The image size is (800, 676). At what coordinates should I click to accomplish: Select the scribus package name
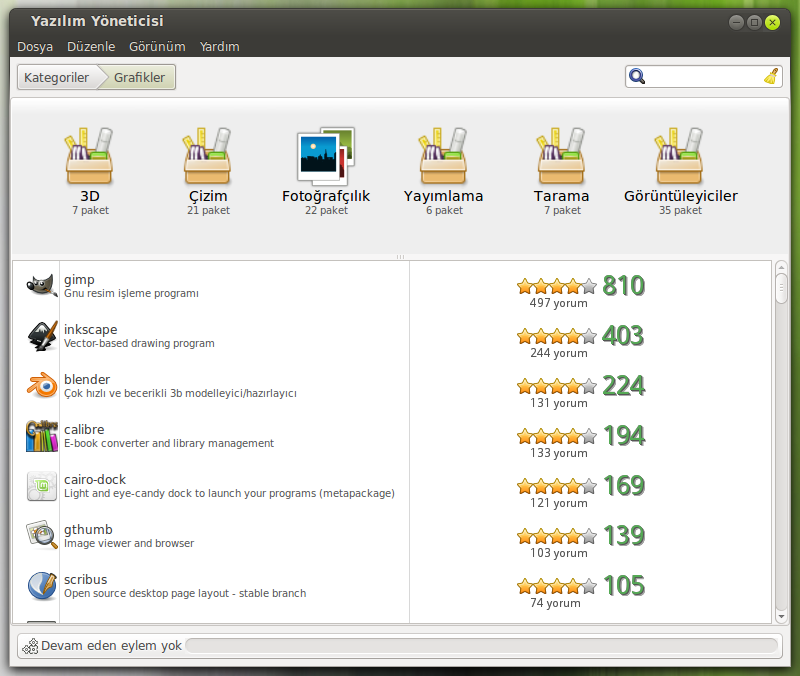[x=85, y=580]
